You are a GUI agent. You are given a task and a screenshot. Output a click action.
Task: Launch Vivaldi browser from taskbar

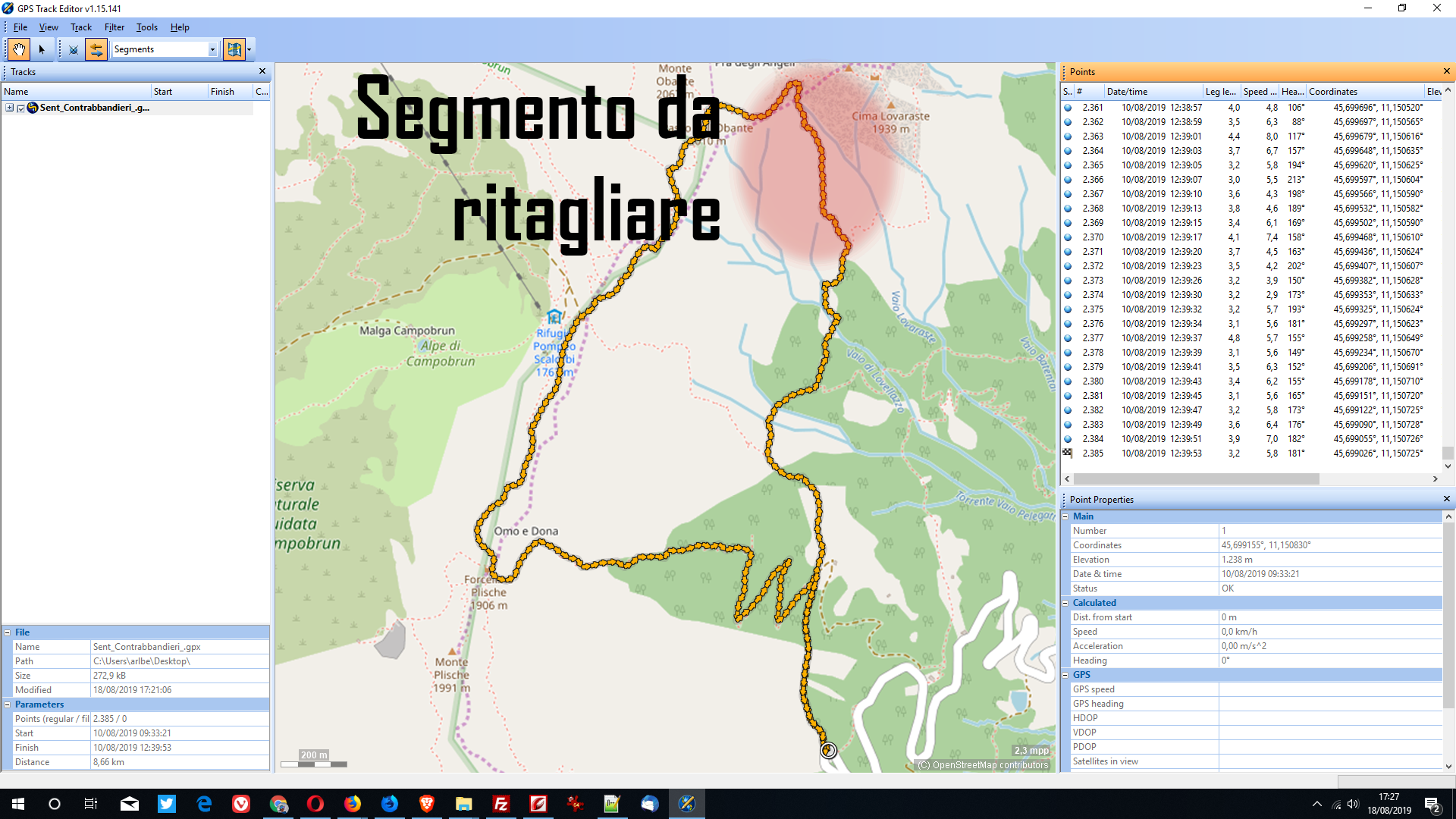(x=241, y=804)
